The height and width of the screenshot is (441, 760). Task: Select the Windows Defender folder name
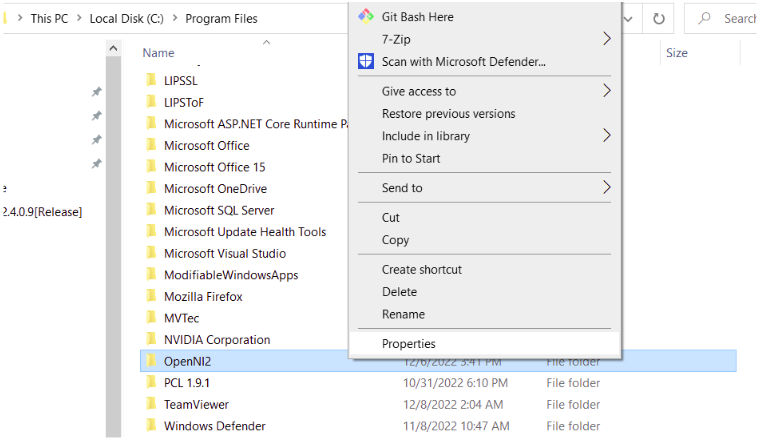[215, 426]
